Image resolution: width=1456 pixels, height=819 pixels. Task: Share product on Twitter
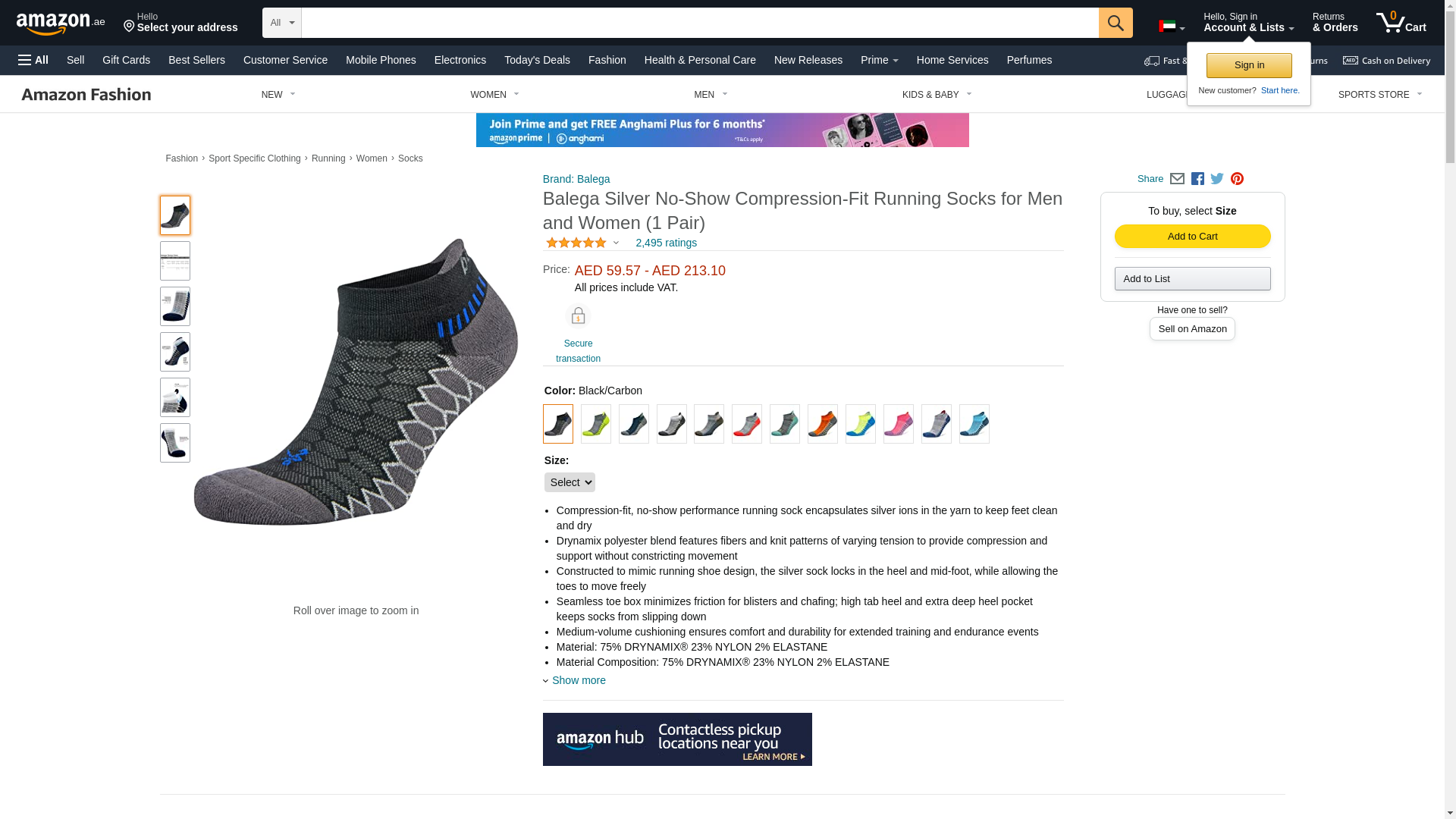coord(1217,179)
